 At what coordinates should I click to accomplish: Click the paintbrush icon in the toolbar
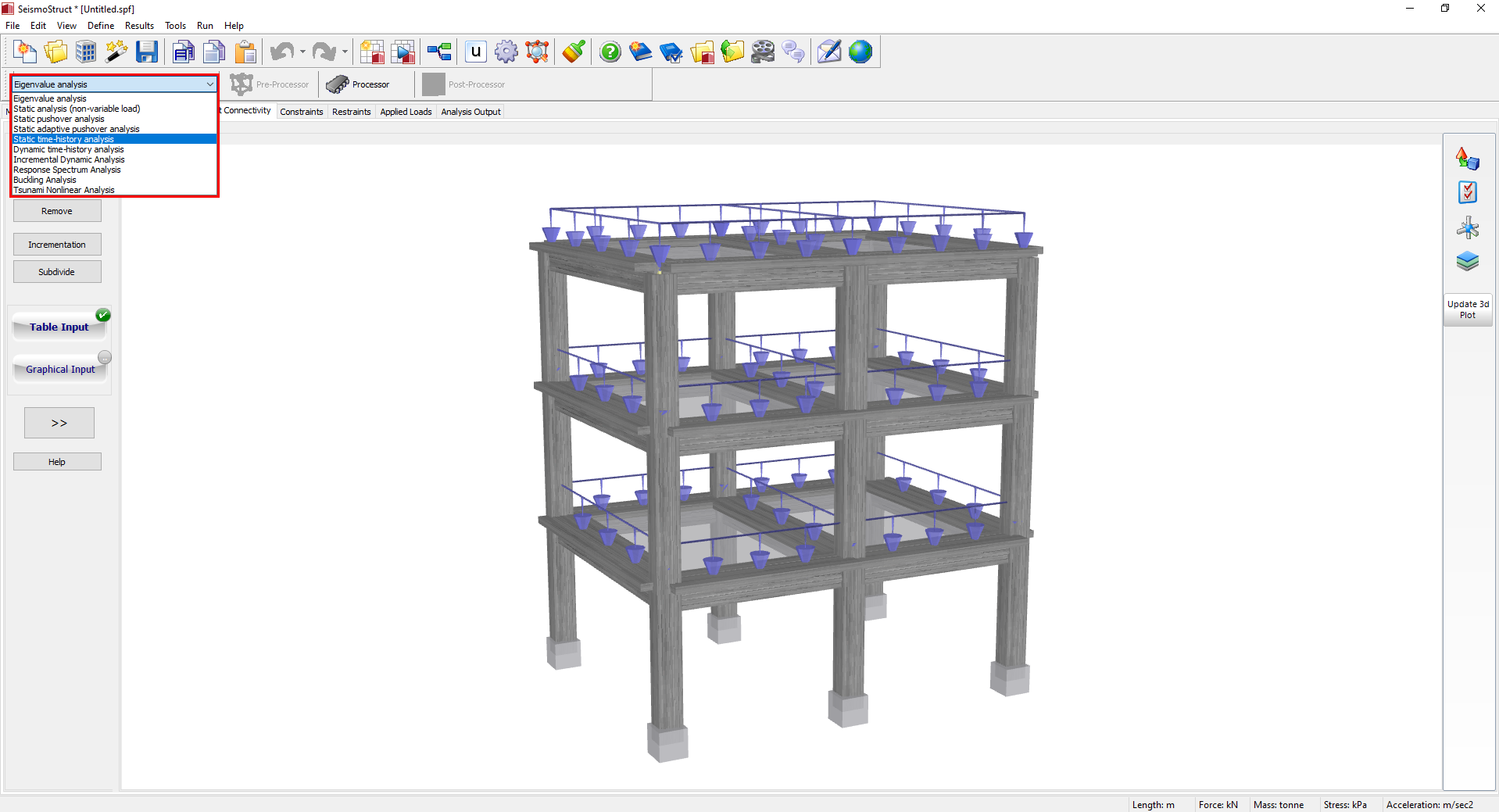[574, 52]
